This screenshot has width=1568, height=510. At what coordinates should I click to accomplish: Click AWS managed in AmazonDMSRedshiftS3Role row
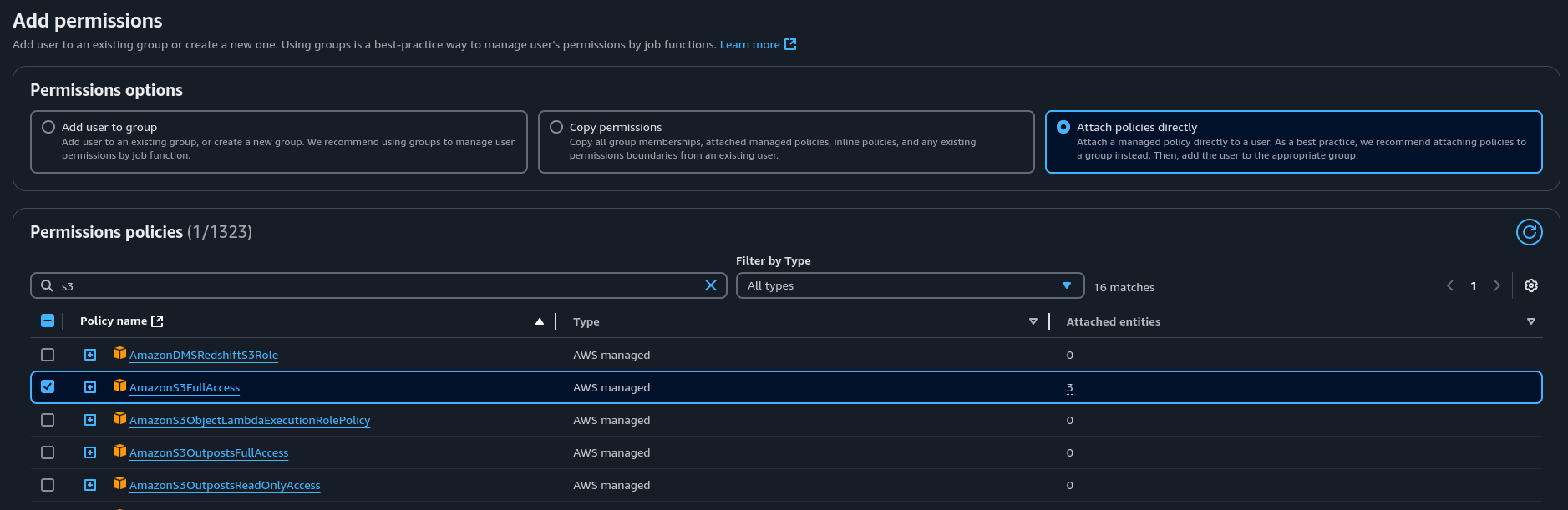pos(611,355)
